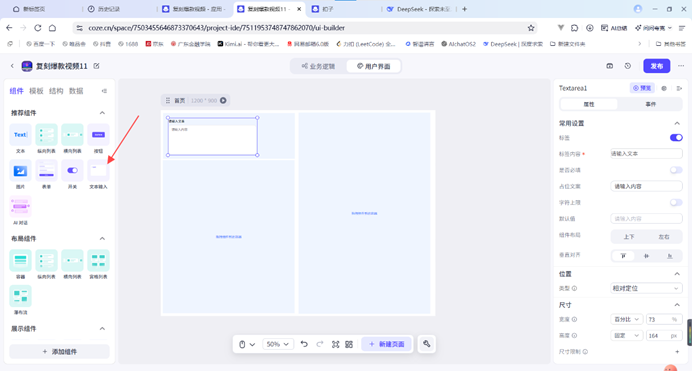Switch to the 业务逻辑 tab
692x371 pixels.
point(318,66)
